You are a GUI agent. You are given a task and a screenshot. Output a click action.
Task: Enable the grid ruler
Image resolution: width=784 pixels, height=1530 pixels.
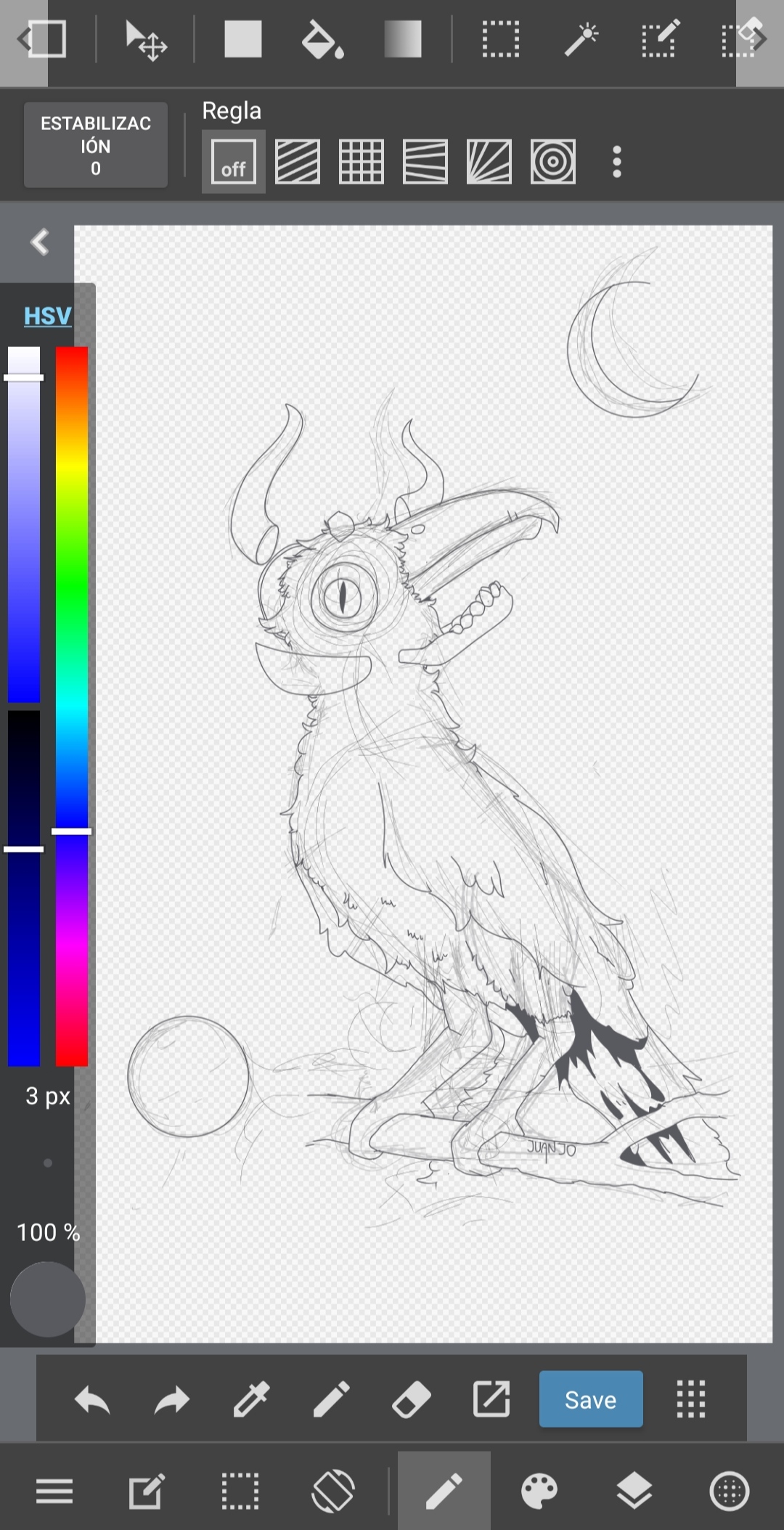pyautogui.click(x=362, y=161)
